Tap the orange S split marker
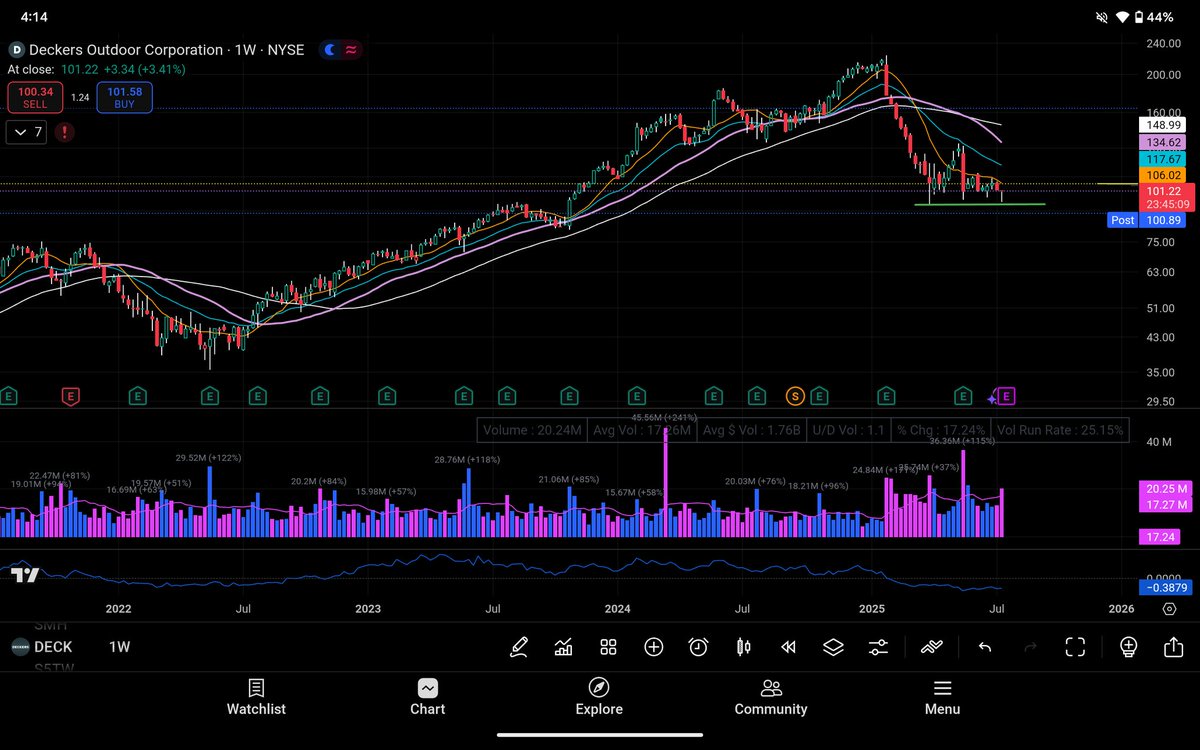 click(796, 397)
